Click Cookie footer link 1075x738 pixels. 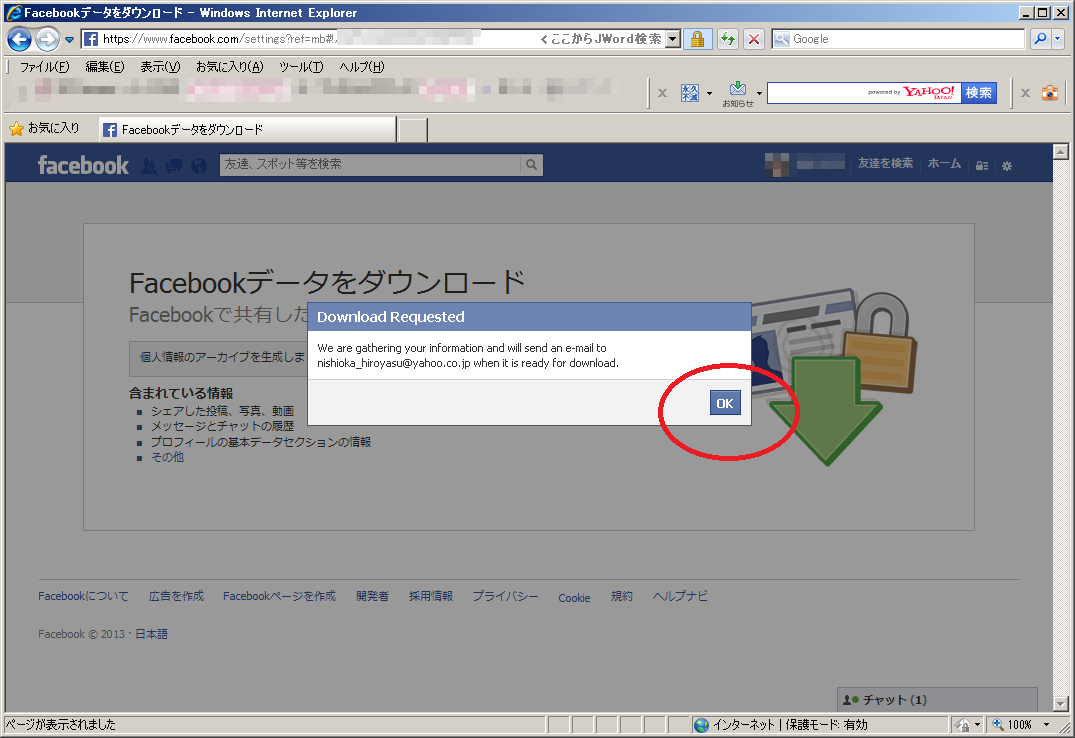coord(574,597)
